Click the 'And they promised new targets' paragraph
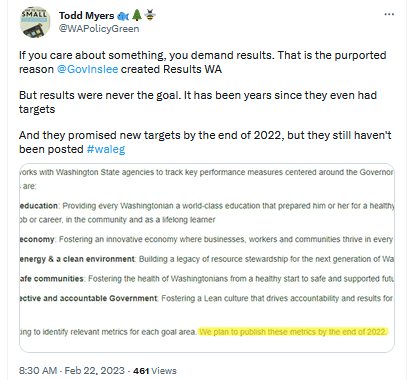Image resolution: width=415 pixels, height=380 pixels. click(205, 142)
